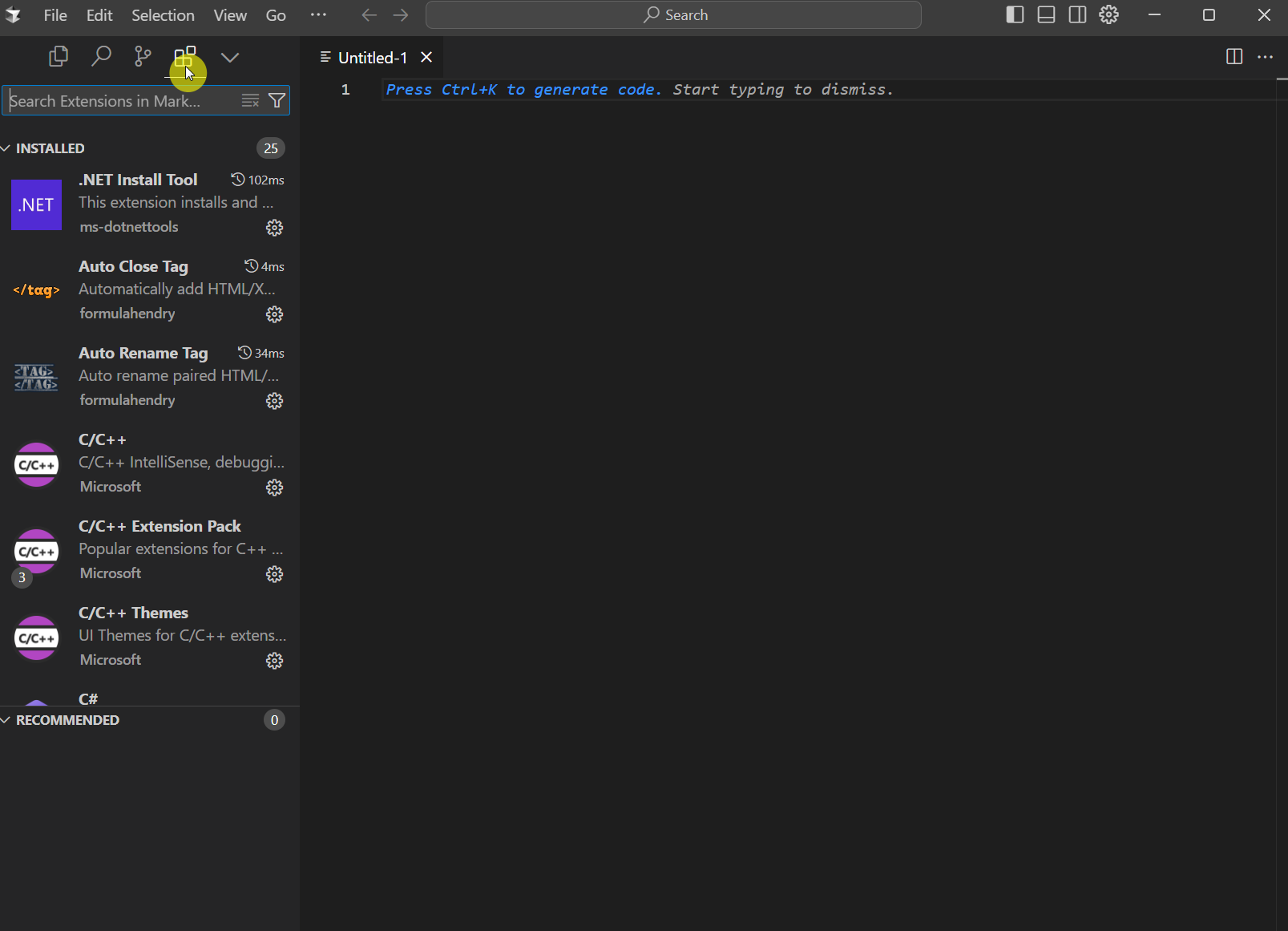
Task: Open the Extensions view icon
Action: [x=185, y=57]
